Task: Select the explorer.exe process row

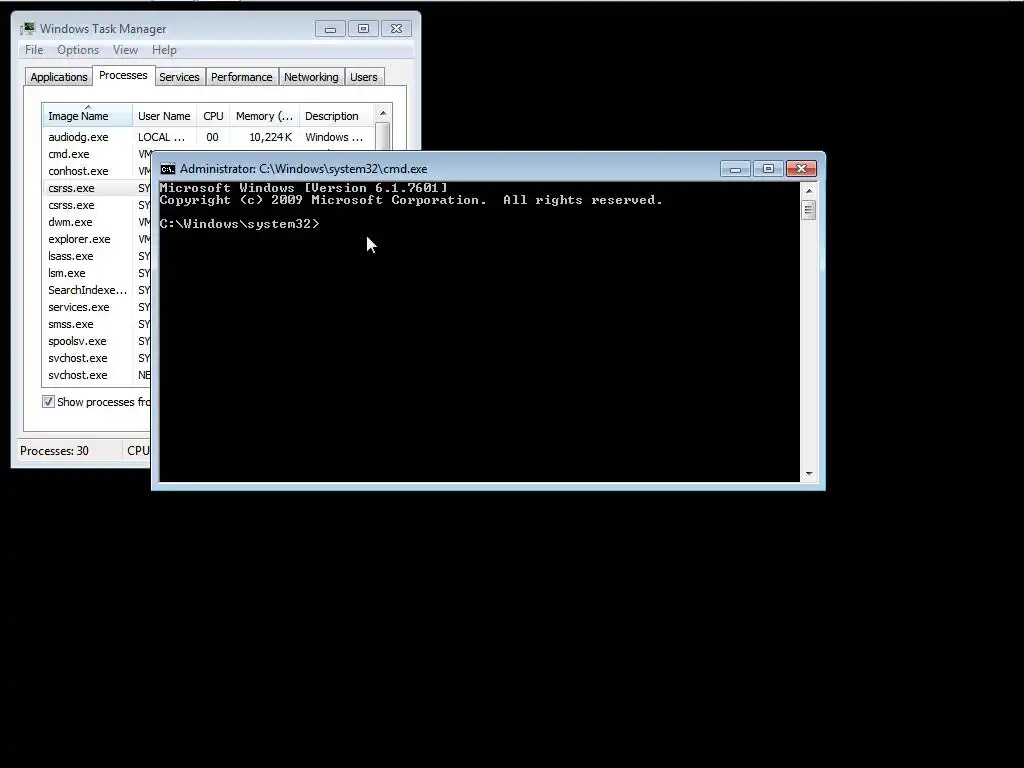Action: (x=97, y=239)
